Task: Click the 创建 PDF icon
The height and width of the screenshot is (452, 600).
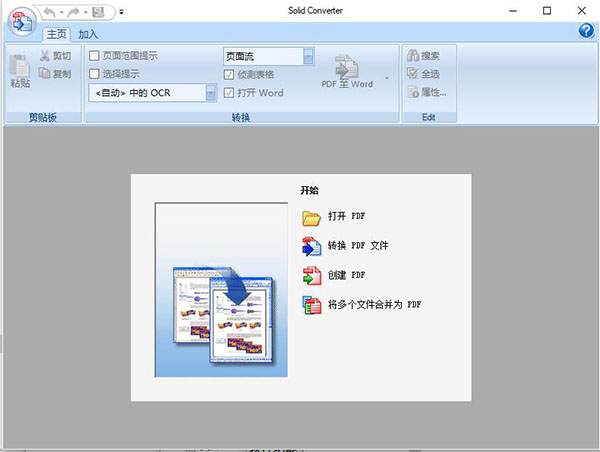Action: [x=311, y=276]
